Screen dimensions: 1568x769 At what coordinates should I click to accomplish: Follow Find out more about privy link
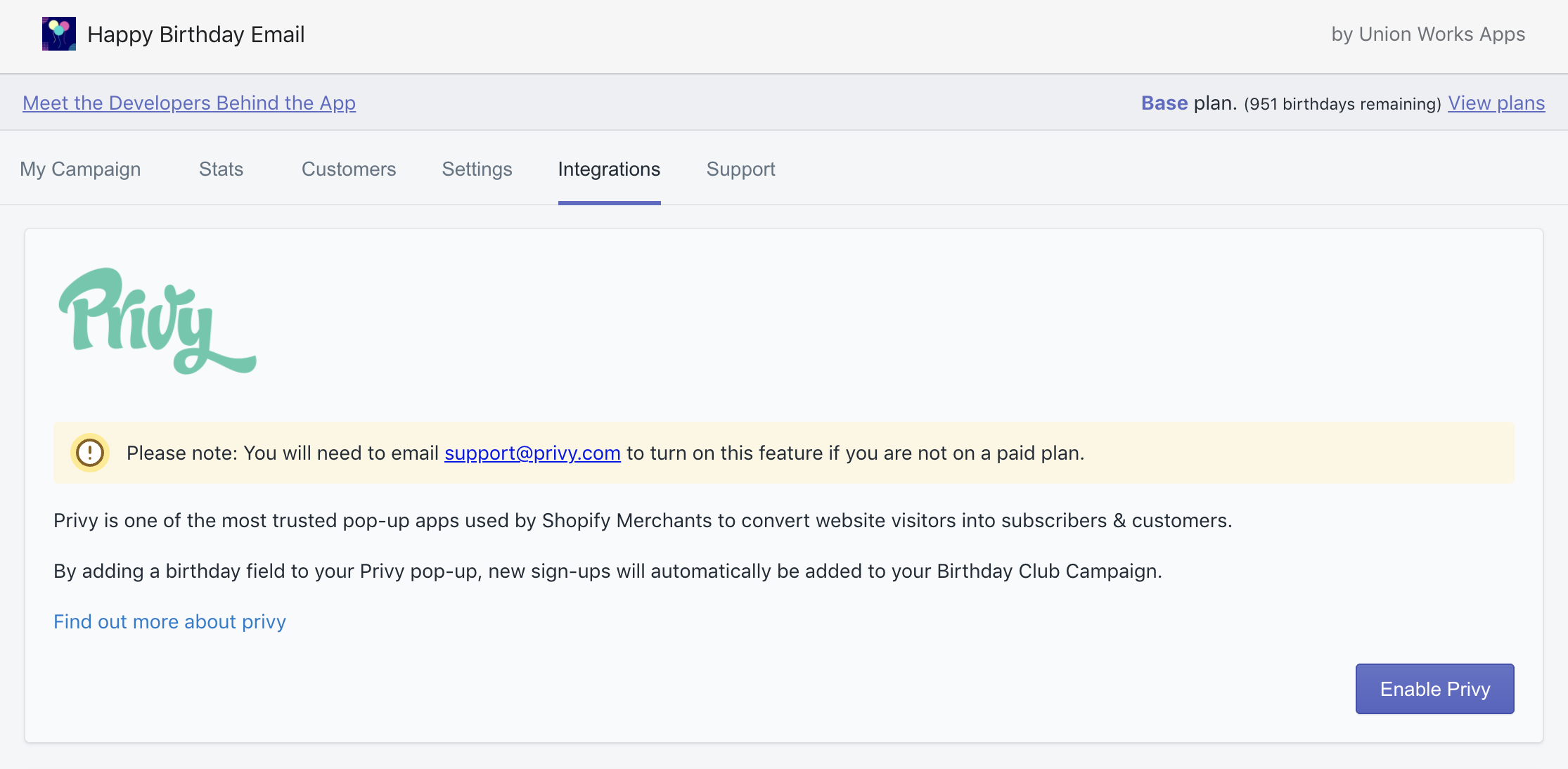click(169, 622)
